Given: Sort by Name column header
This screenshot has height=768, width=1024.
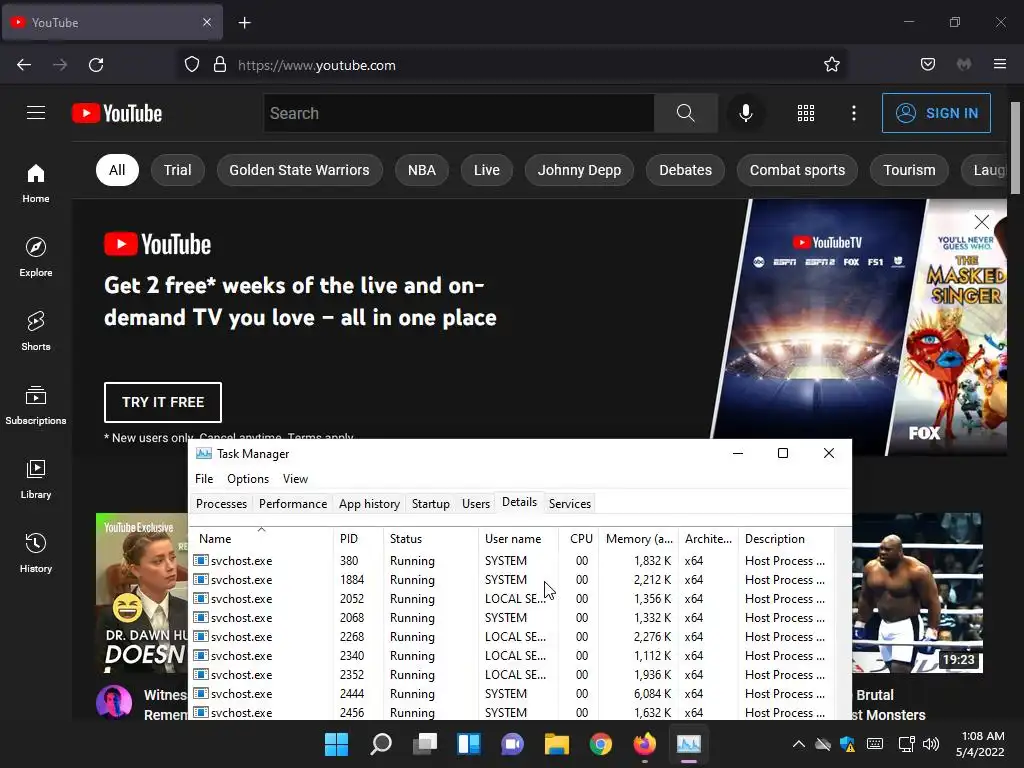Looking at the screenshot, I should point(261,539).
